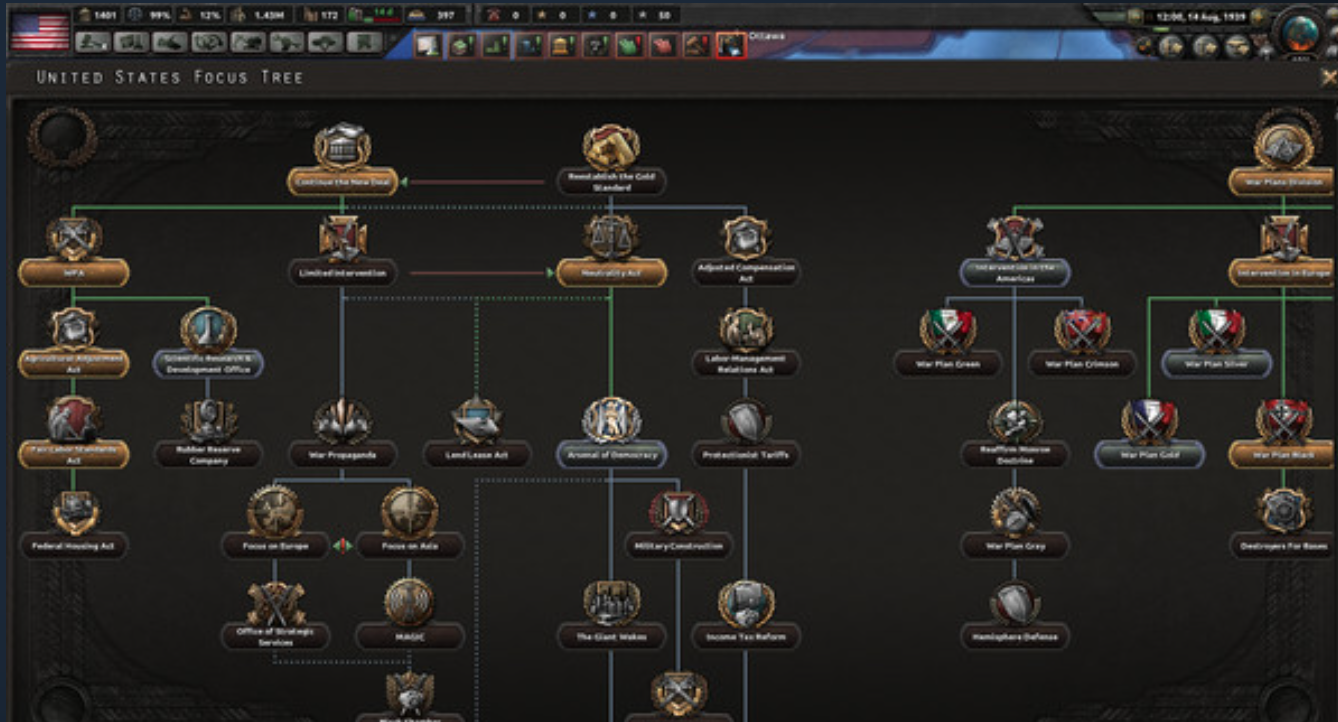Click the red-highlighted alert at the row's end

[x=731, y=45]
